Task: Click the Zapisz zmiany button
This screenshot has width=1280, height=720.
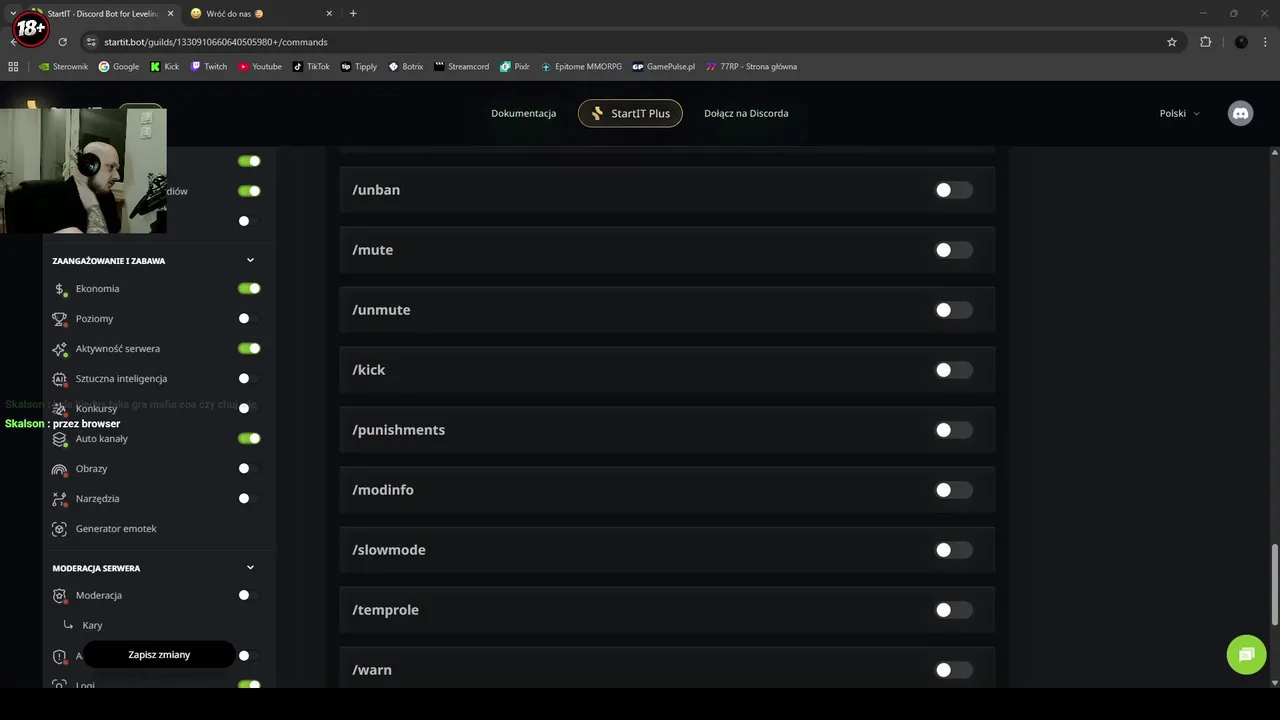Action: (x=159, y=655)
